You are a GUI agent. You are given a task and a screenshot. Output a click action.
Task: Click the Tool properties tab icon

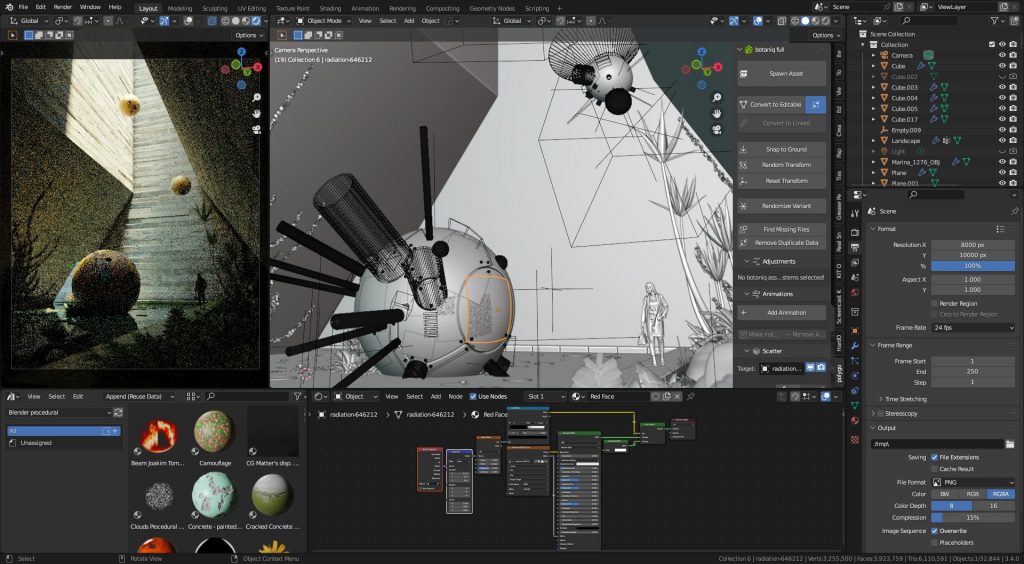coord(855,213)
